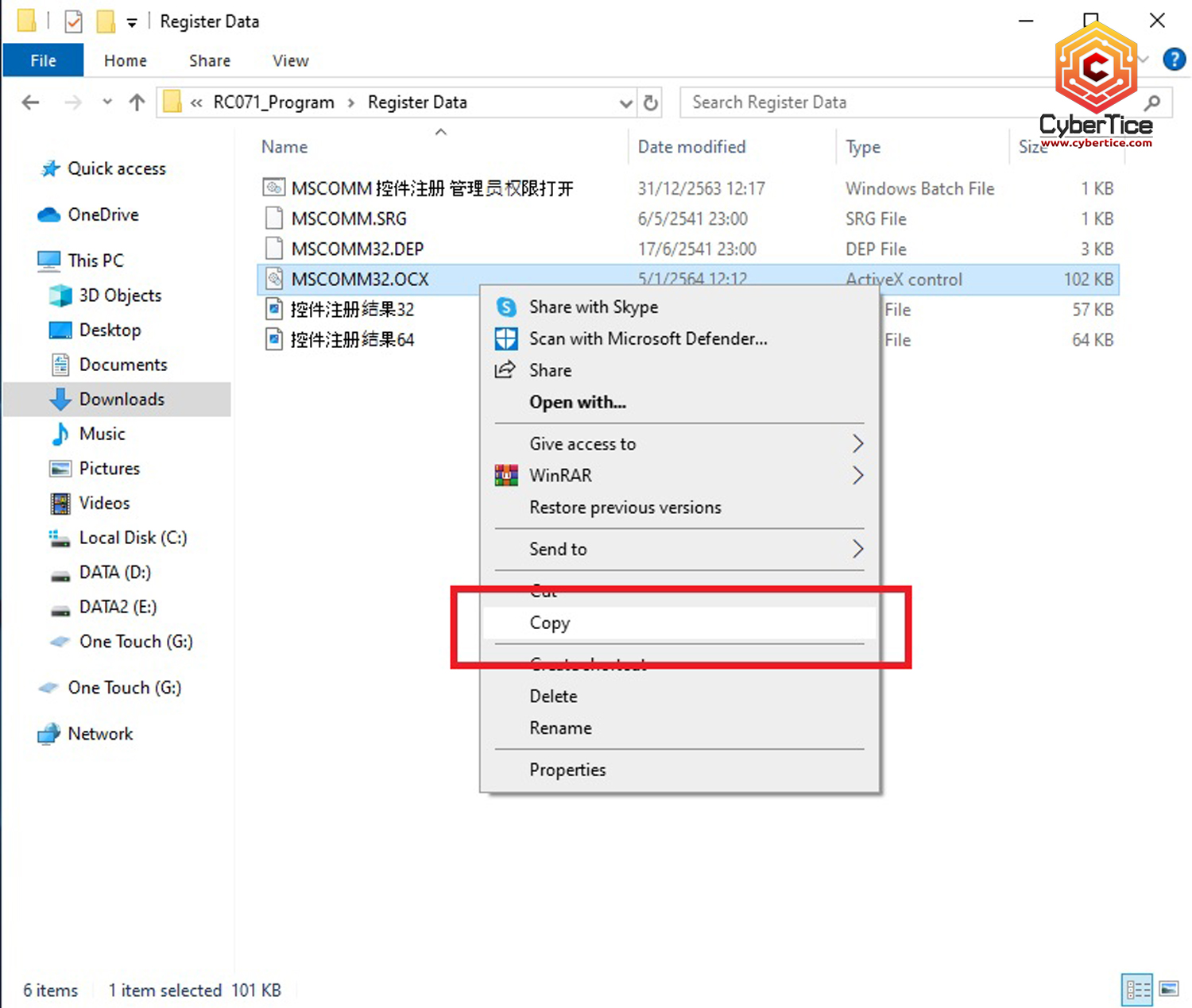This screenshot has width=1192, height=1008.
Task: Select Properties from the context menu
Action: point(567,770)
